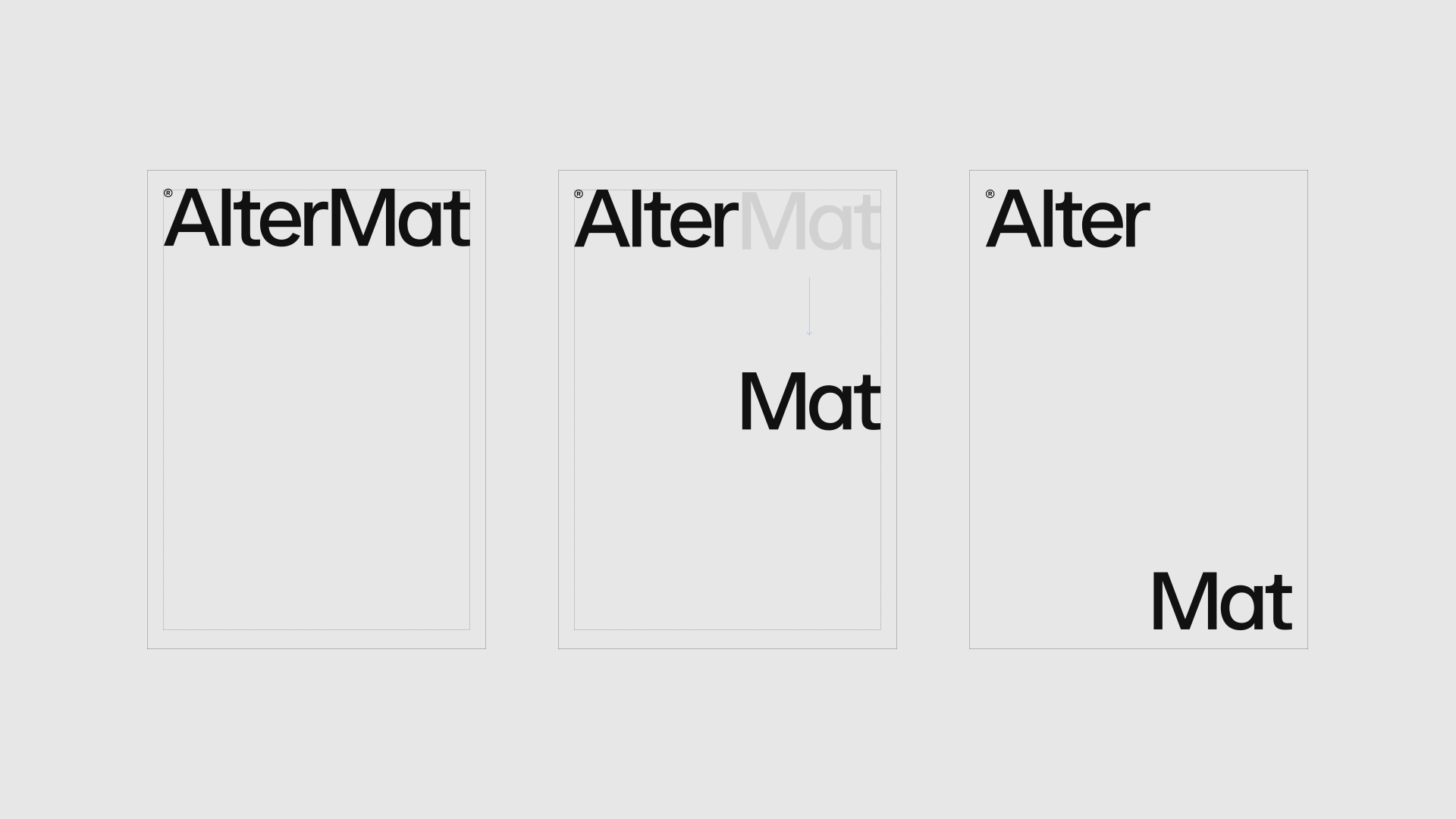The height and width of the screenshot is (819, 1456).
Task: Click the empty margin frame area of first poster
Action: [x=316, y=440]
